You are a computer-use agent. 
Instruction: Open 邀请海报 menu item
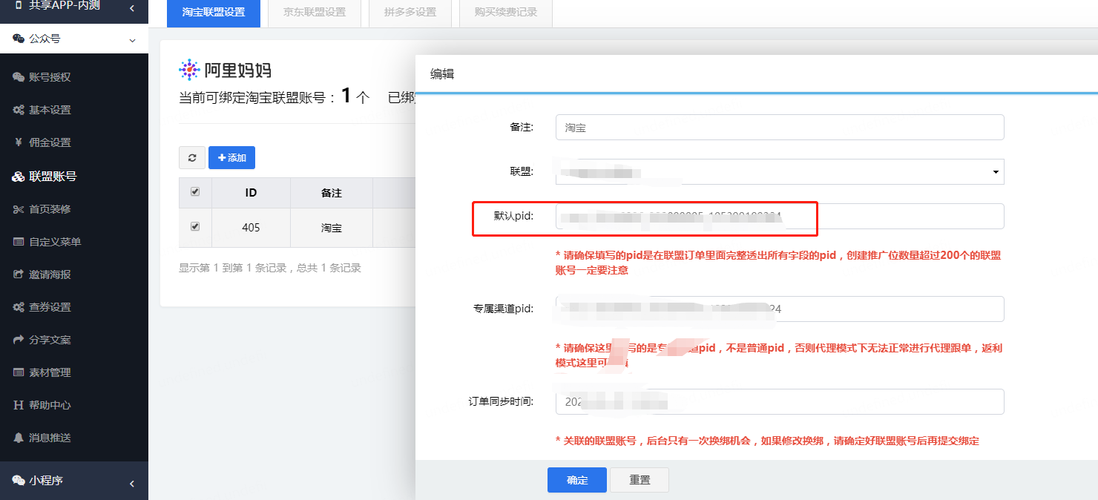point(50,275)
